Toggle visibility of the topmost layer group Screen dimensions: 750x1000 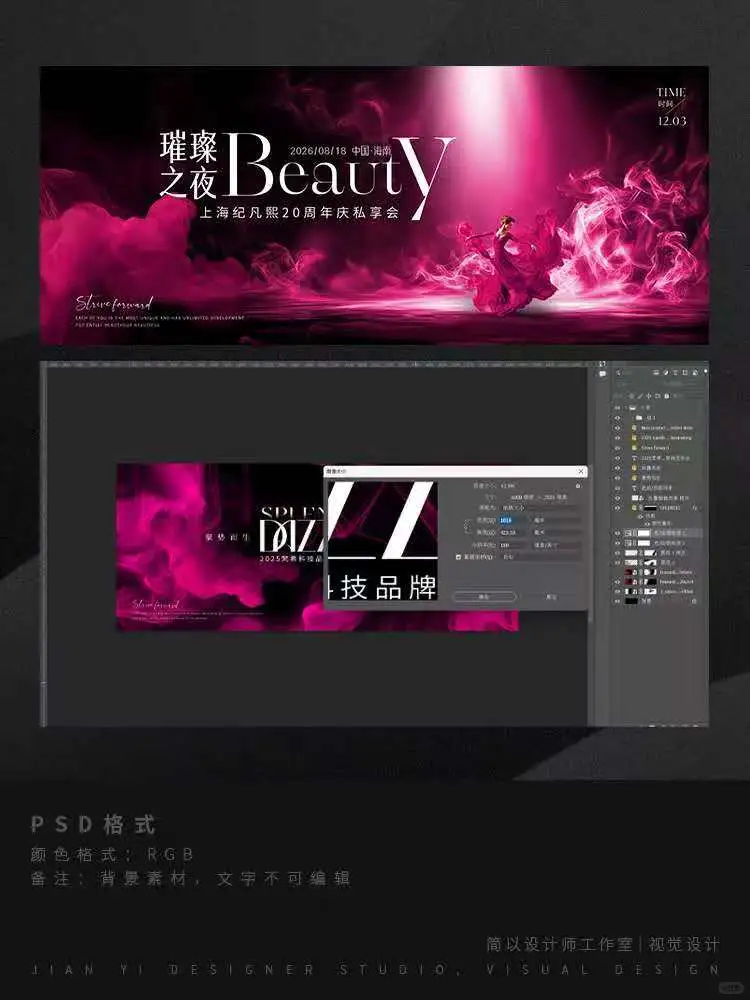[617, 408]
